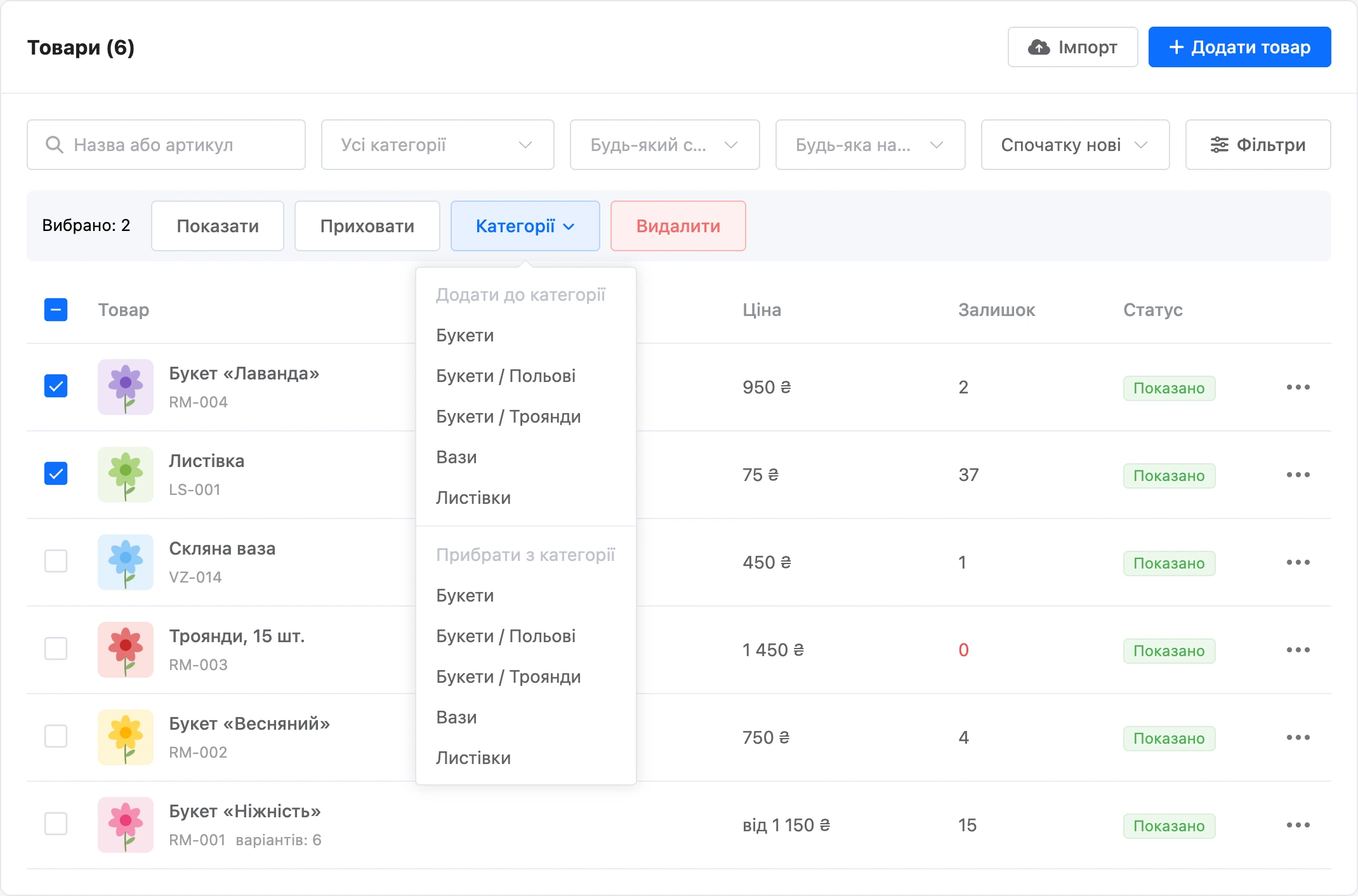Open the Спочатку нові sort dropdown

tap(1075, 145)
